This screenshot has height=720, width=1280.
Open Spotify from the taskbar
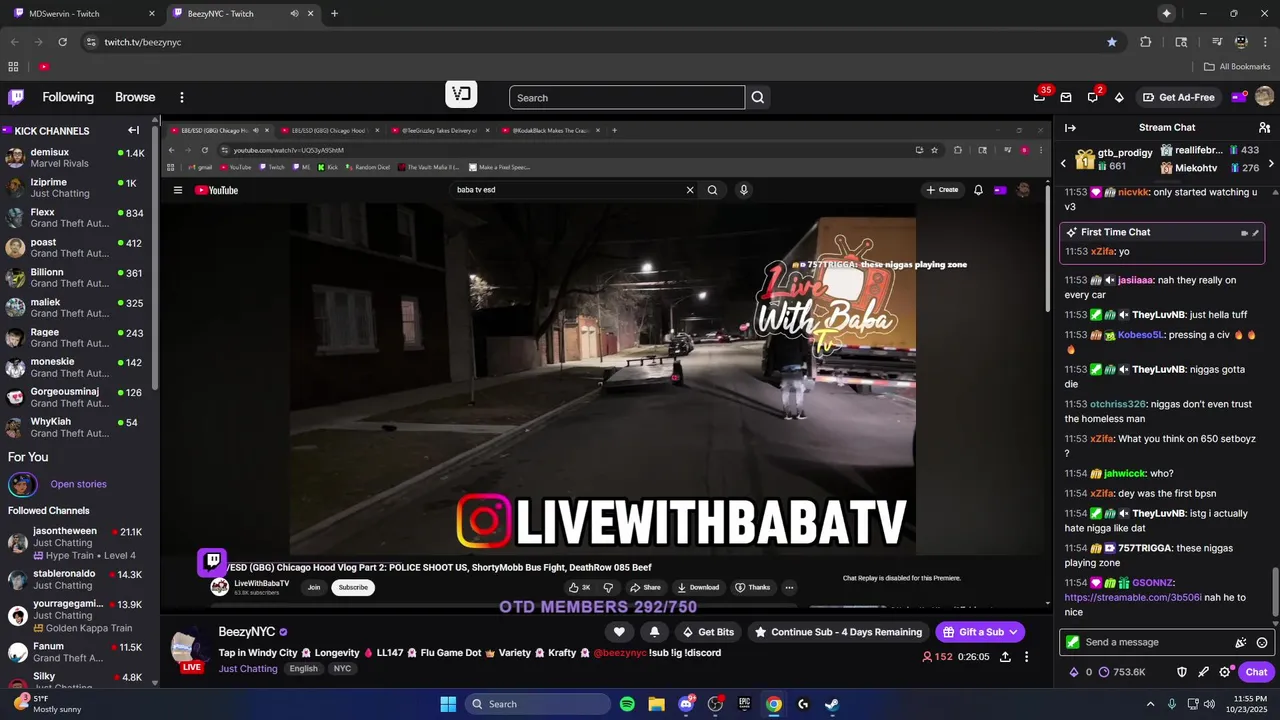[627, 704]
